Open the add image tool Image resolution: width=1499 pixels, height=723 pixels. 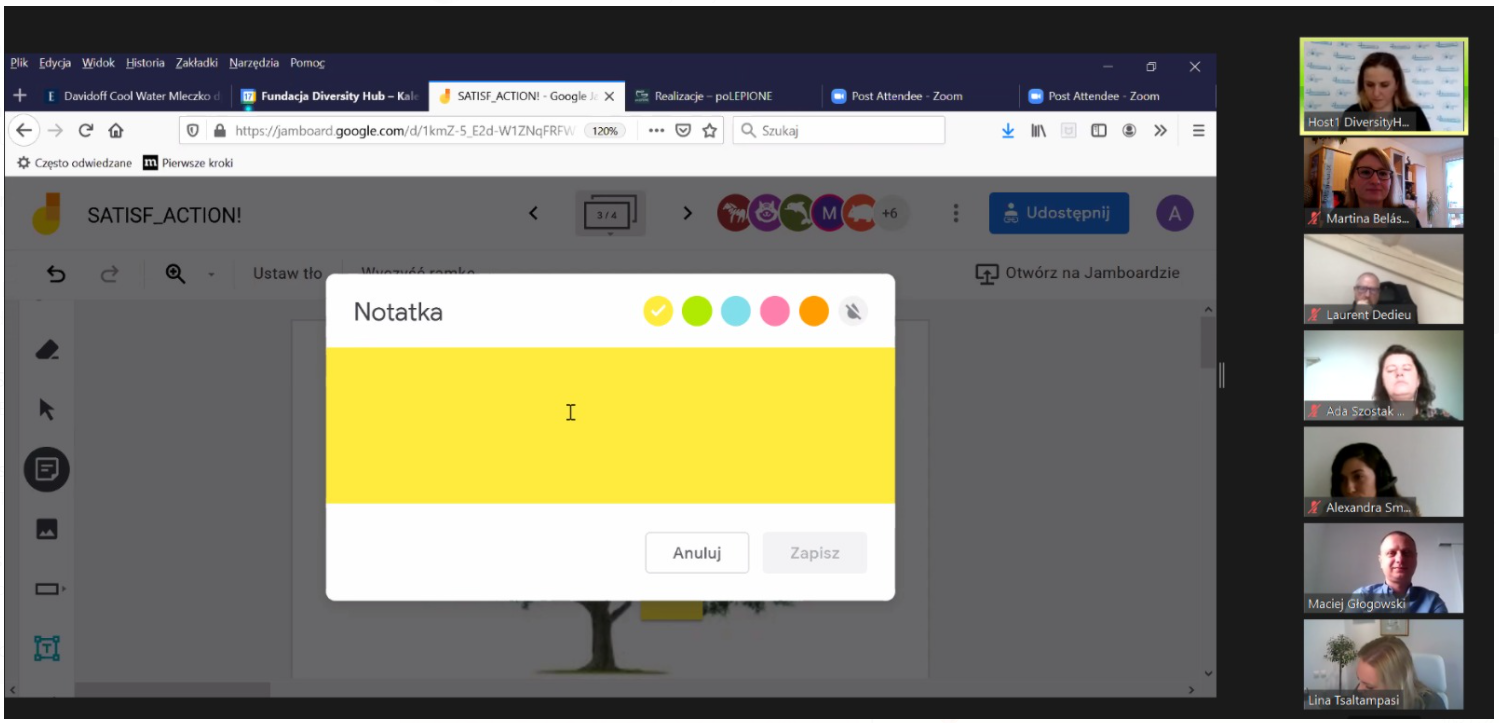click(x=47, y=530)
